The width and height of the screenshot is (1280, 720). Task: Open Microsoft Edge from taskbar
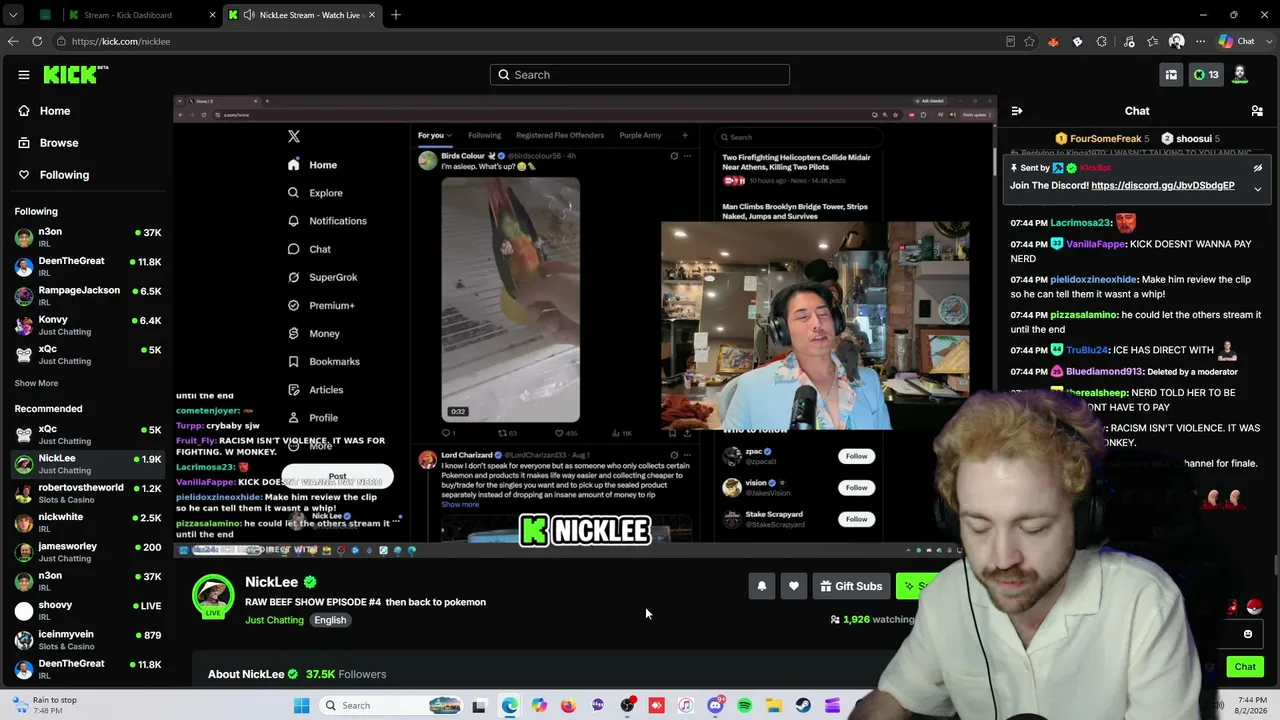click(510, 706)
